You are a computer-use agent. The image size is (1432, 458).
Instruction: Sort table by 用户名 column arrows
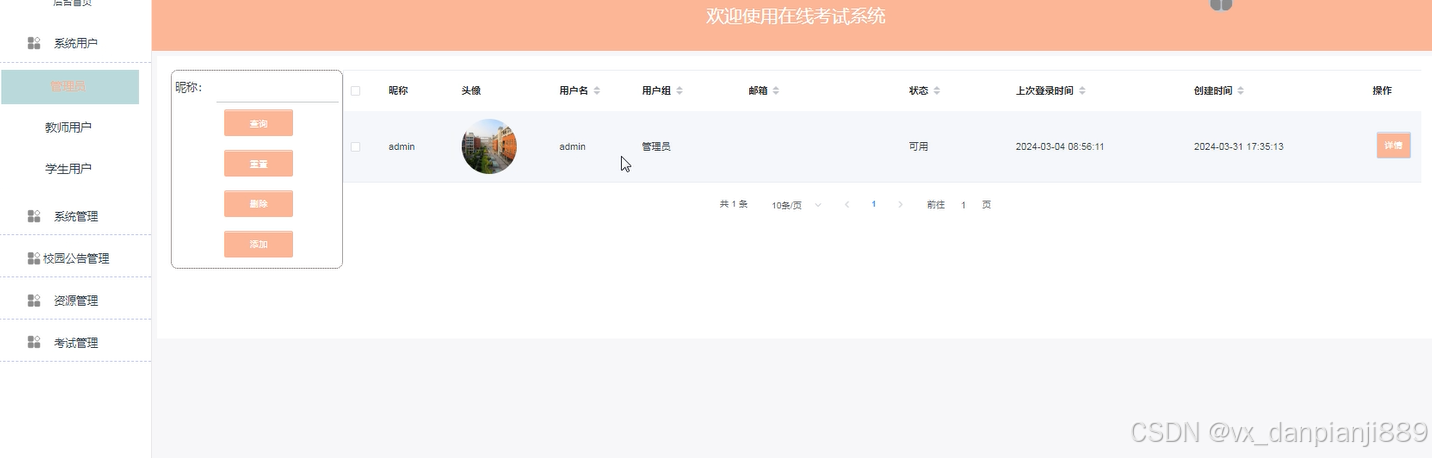pyautogui.click(x=597, y=91)
